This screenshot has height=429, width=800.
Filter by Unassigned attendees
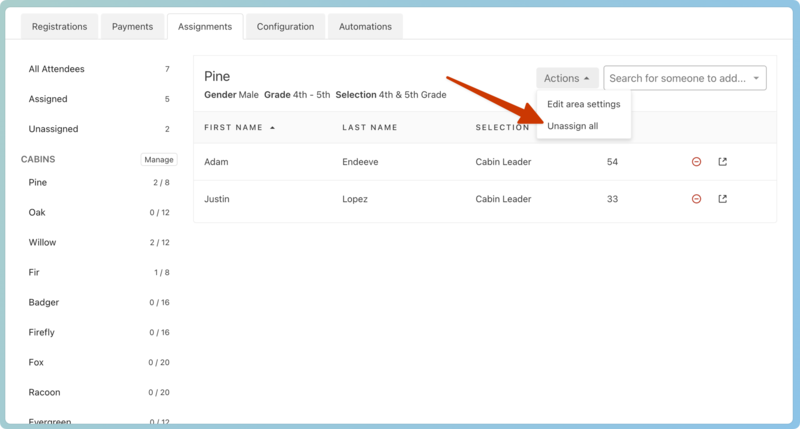click(53, 129)
